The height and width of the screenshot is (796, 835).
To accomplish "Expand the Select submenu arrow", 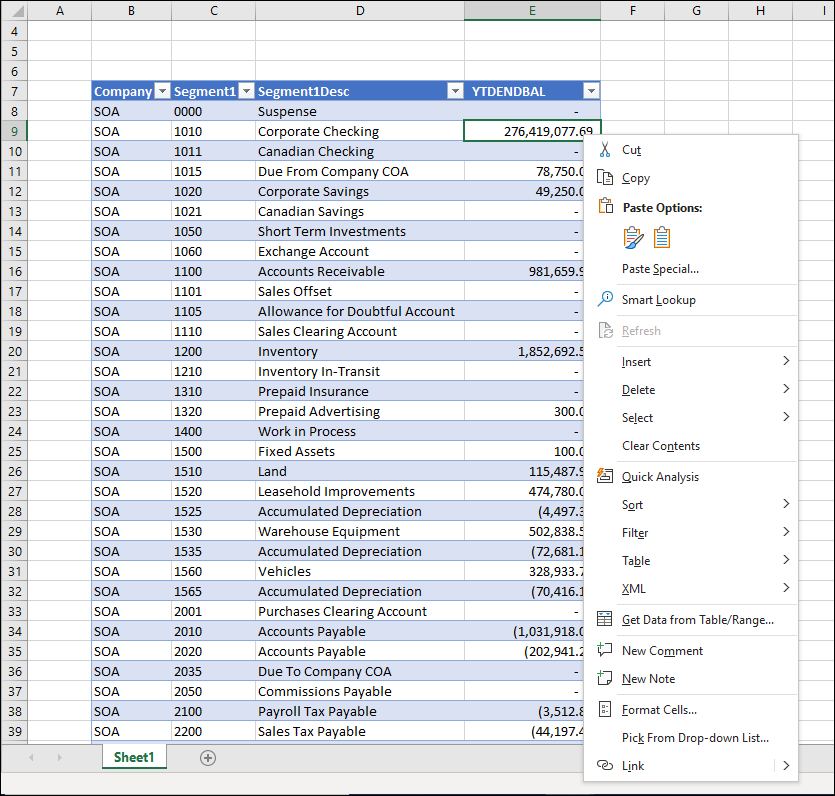I will (786, 416).
